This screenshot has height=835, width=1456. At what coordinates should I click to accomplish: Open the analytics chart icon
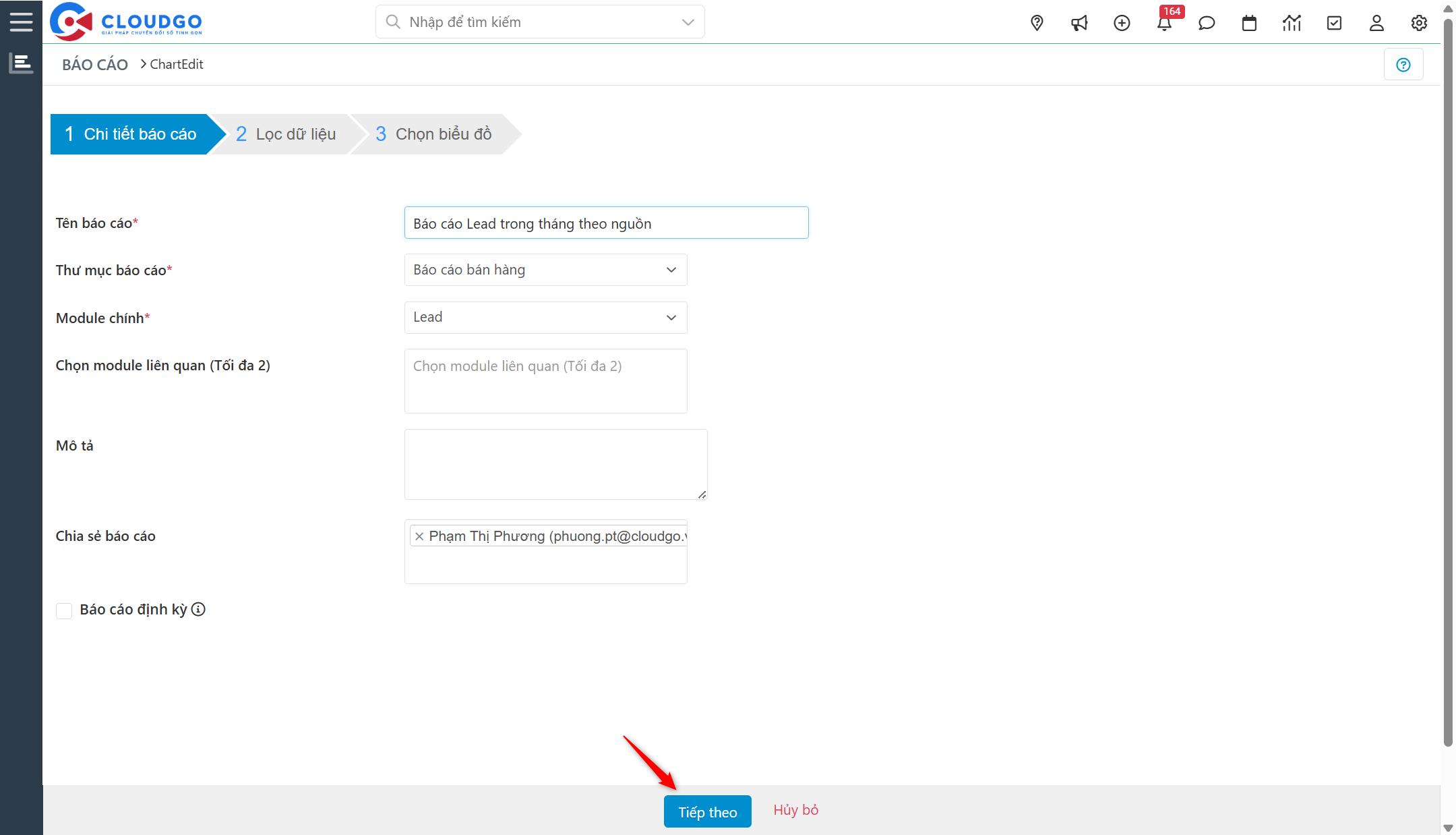[1292, 22]
